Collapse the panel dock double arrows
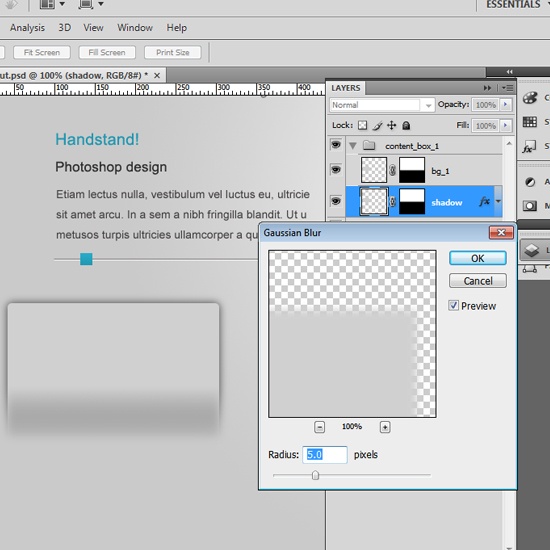The image size is (550, 550). point(510,72)
